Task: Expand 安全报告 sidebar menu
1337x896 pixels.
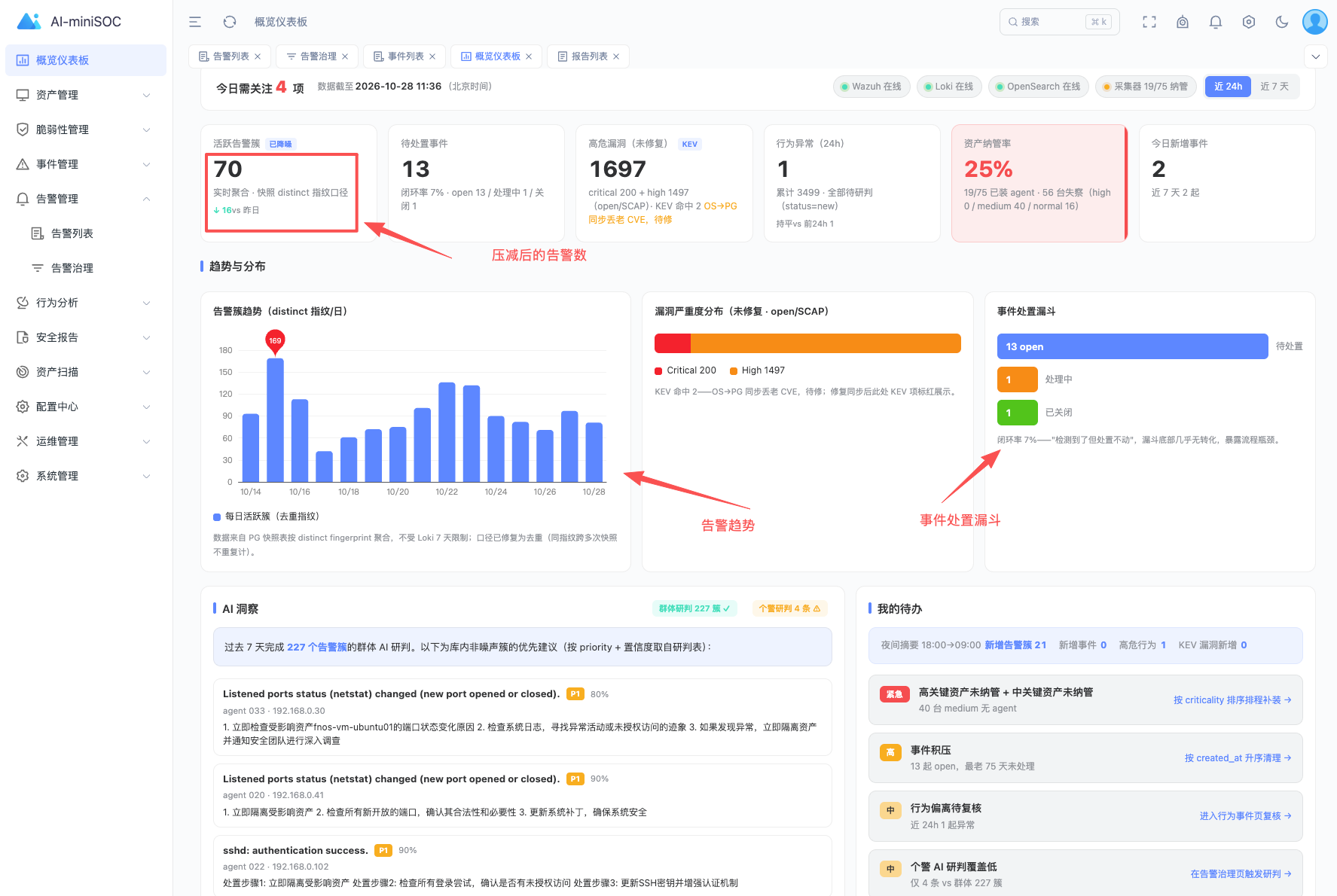Action: tap(86, 337)
